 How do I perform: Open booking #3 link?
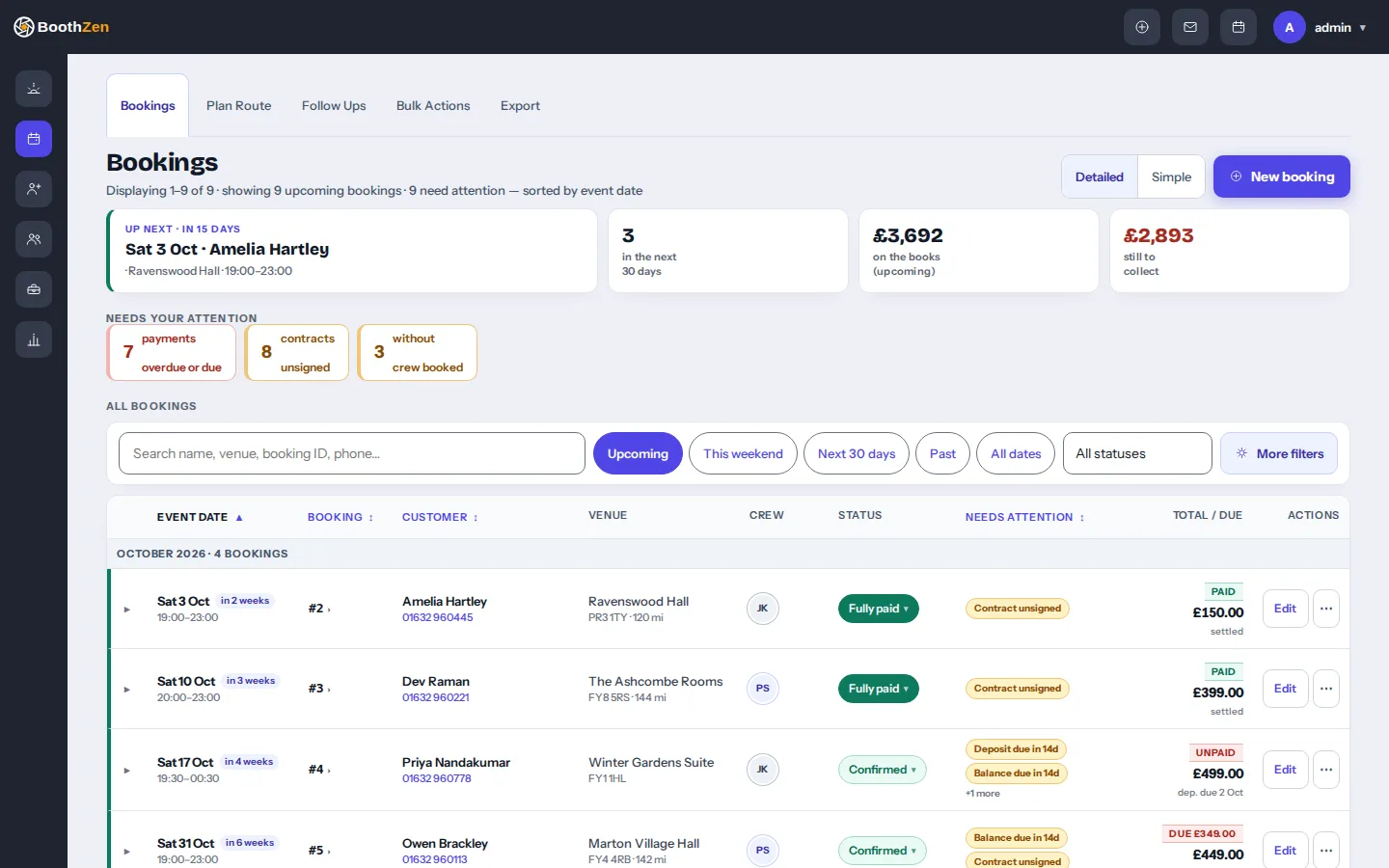(x=319, y=689)
